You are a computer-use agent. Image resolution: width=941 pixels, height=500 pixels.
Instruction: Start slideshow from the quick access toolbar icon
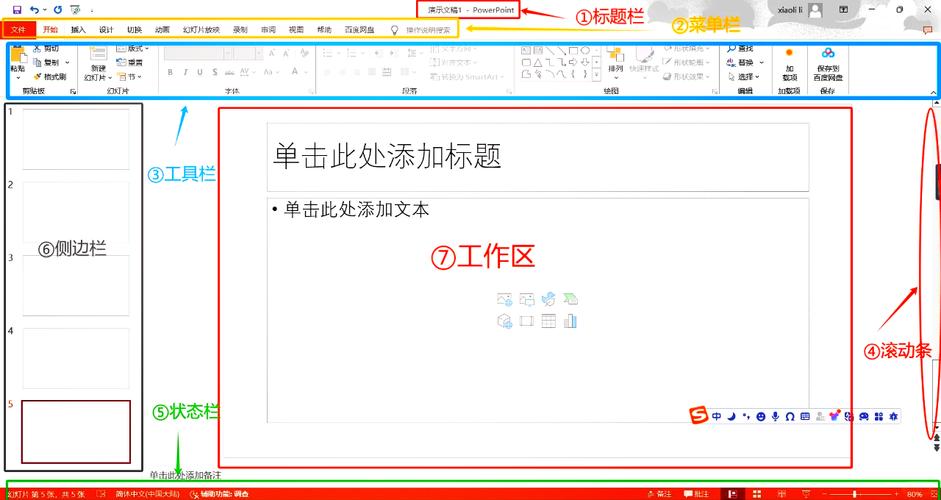click(x=74, y=10)
